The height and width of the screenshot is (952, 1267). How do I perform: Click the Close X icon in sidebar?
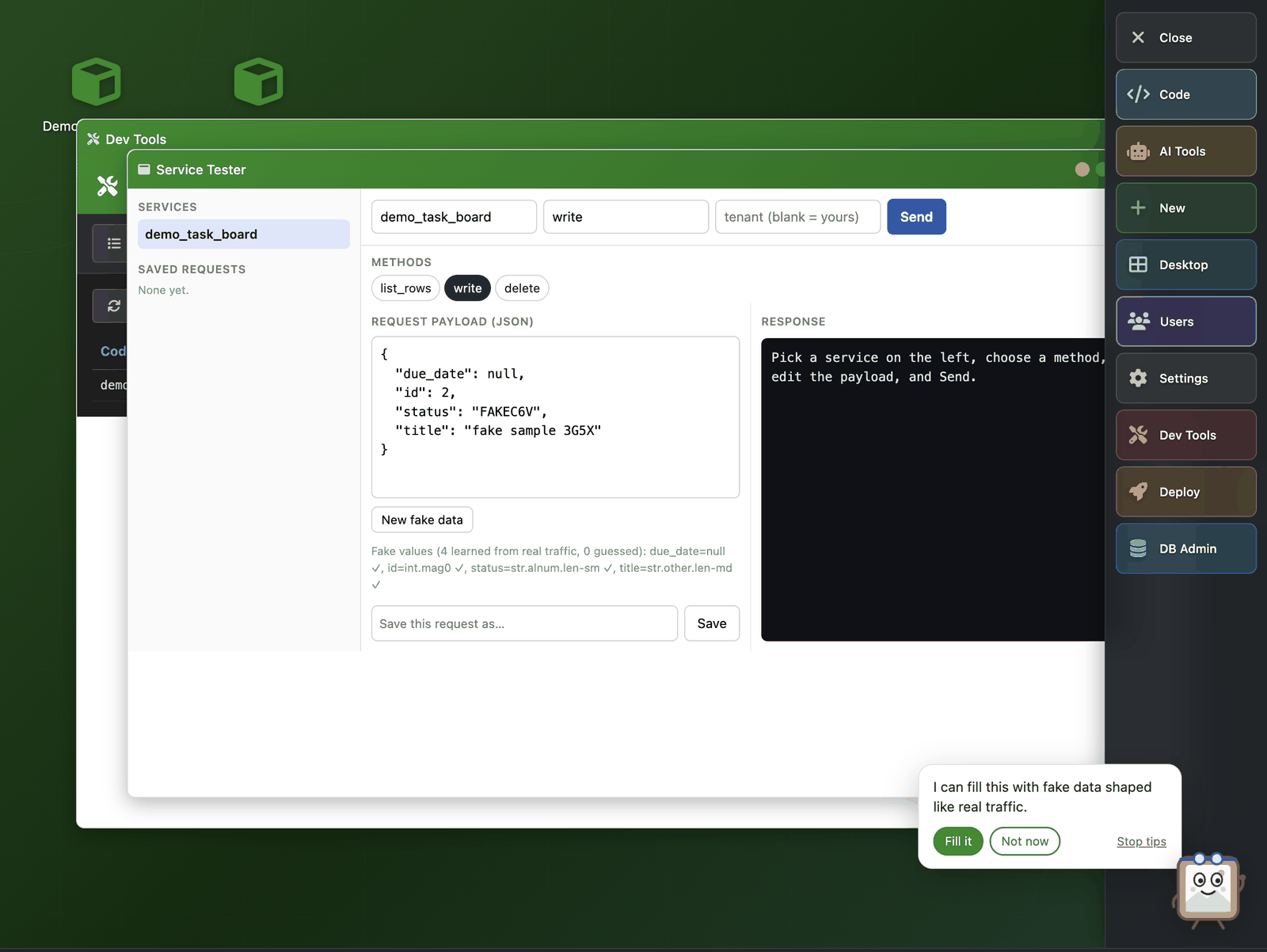pyautogui.click(x=1138, y=37)
